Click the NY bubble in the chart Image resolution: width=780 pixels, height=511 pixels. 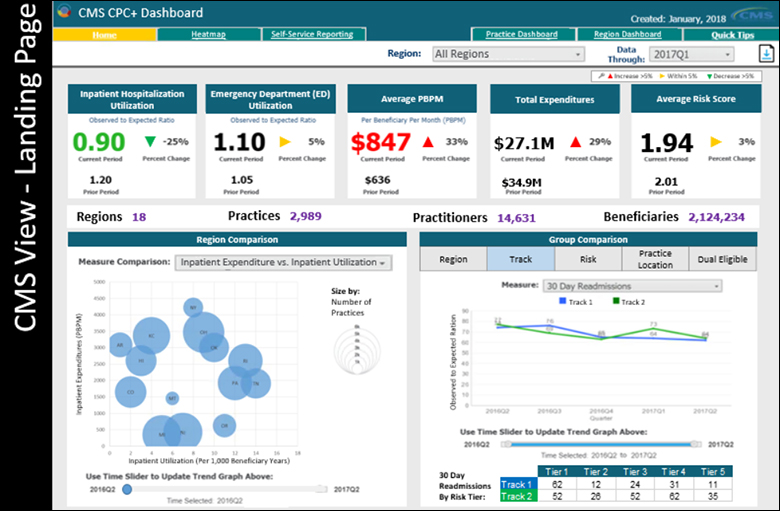click(x=193, y=307)
